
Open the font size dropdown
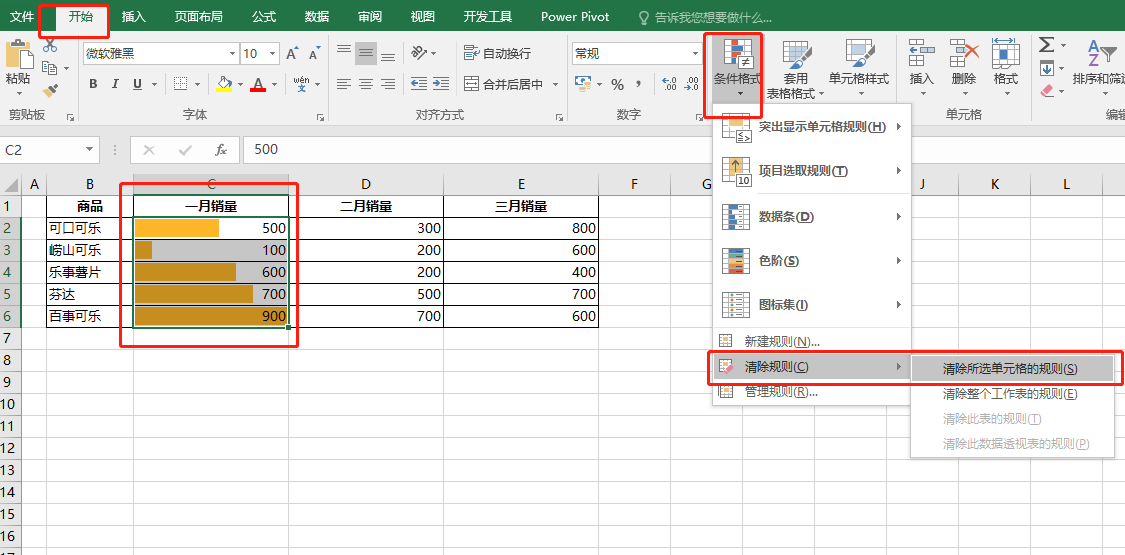[x=273, y=54]
